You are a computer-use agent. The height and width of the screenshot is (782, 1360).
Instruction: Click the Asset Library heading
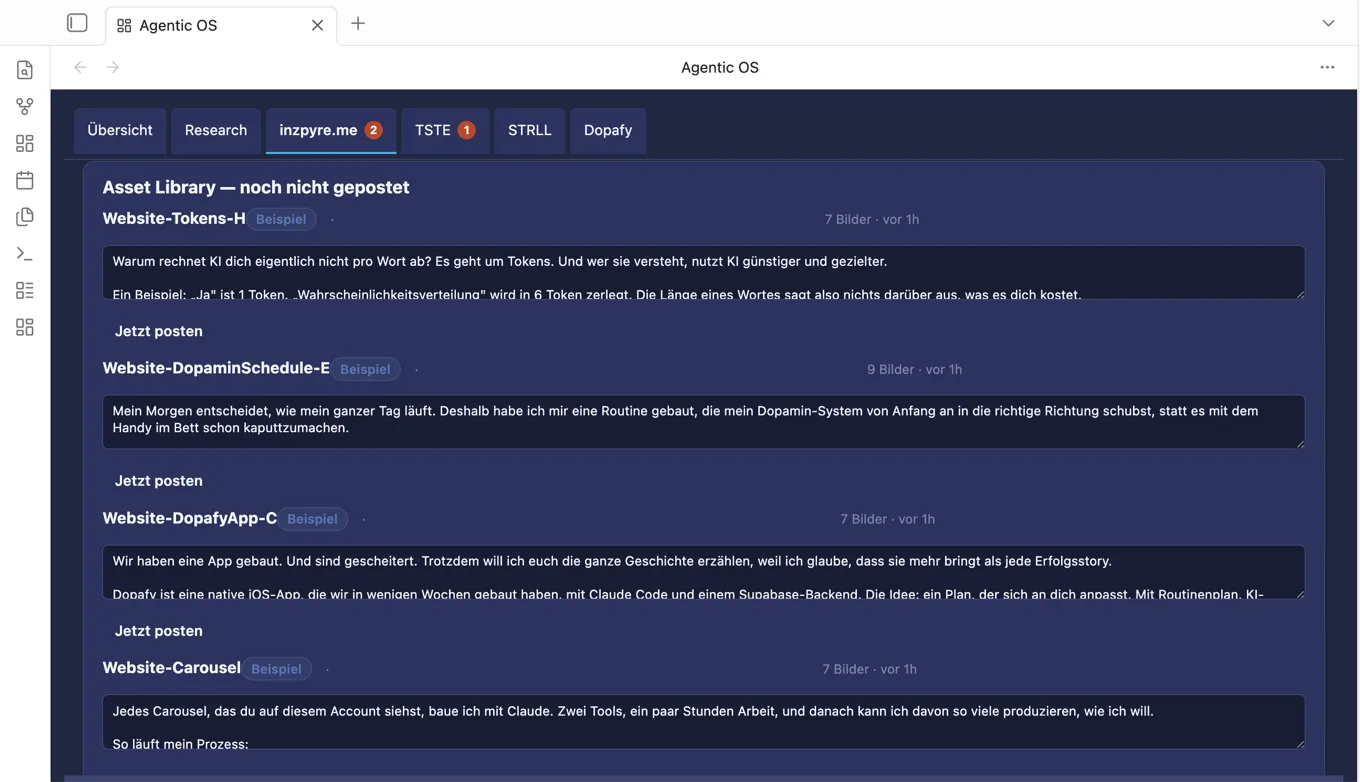pyautogui.click(x=256, y=187)
